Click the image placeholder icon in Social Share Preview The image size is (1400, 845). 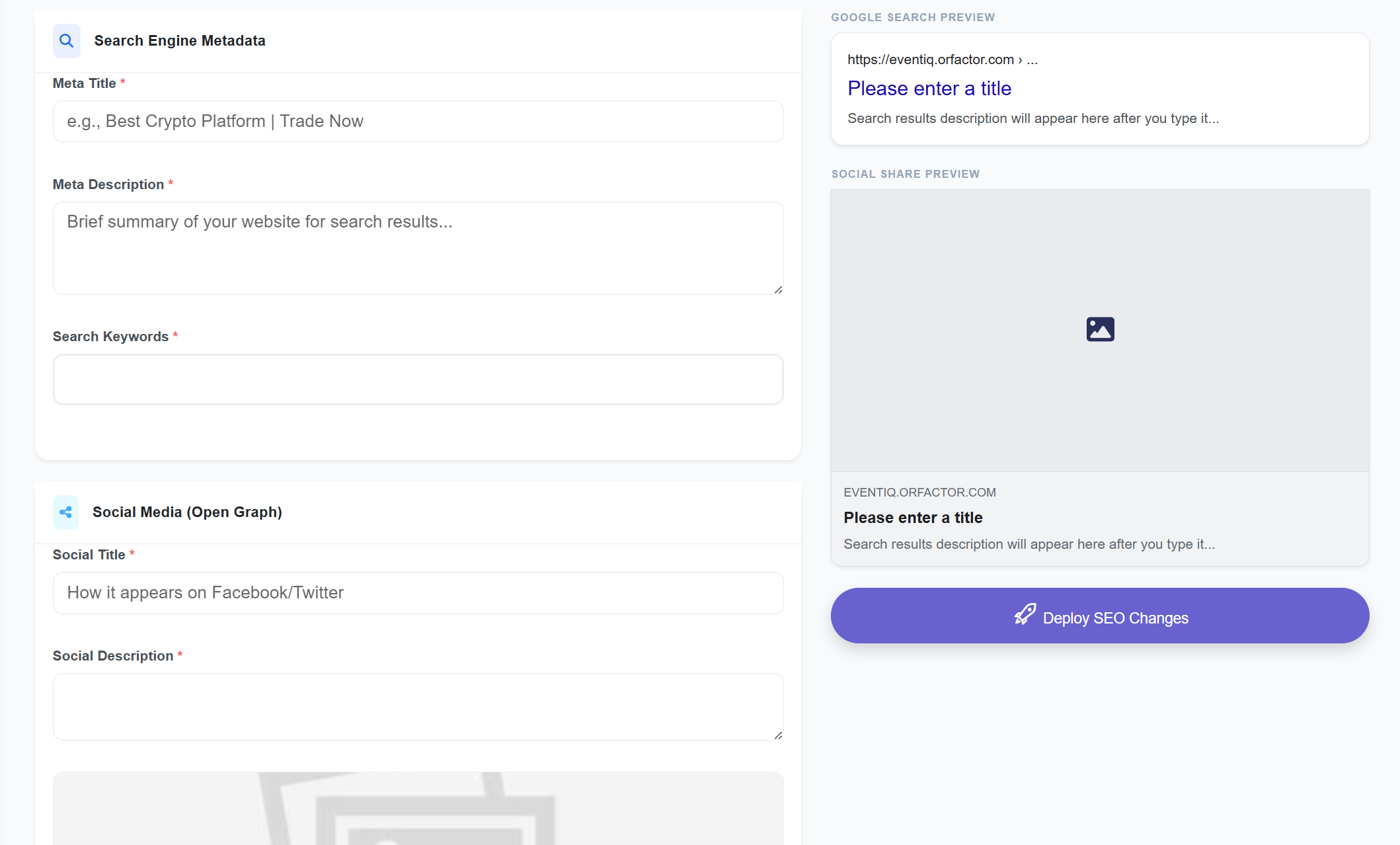tap(1099, 329)
